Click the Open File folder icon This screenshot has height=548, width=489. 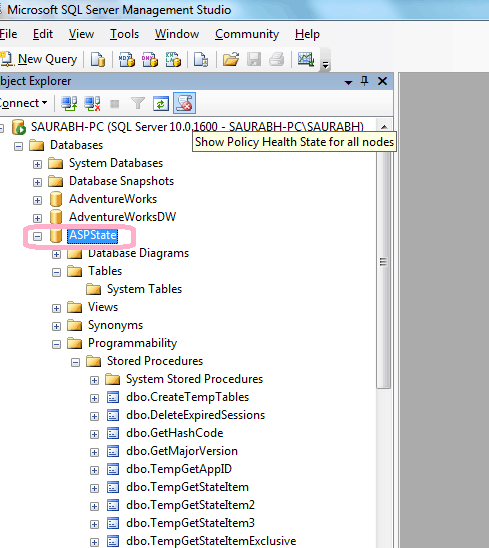[231, 59]
